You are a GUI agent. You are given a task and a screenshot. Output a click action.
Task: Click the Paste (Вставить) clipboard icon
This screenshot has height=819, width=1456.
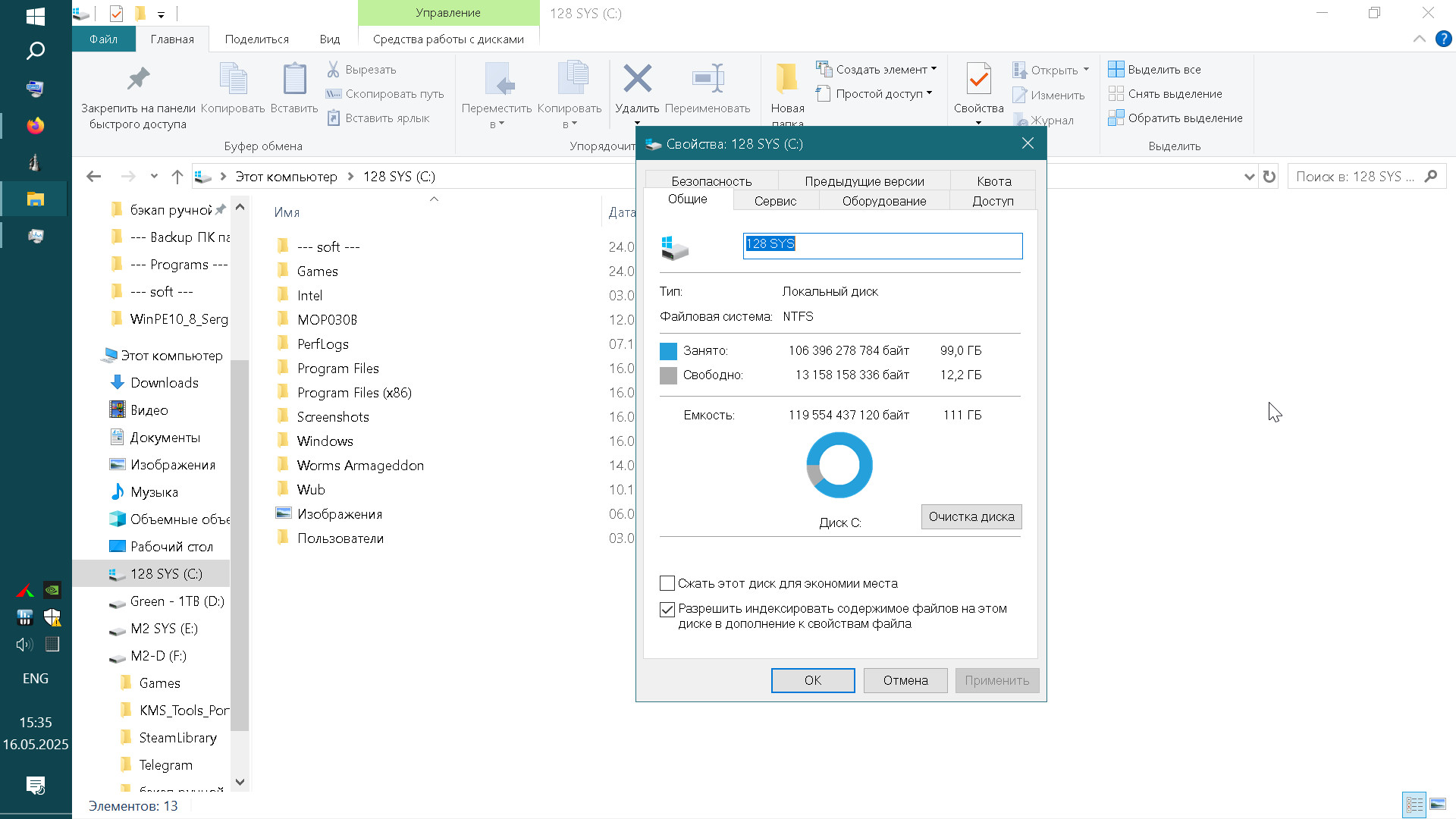tap(294, 79)
